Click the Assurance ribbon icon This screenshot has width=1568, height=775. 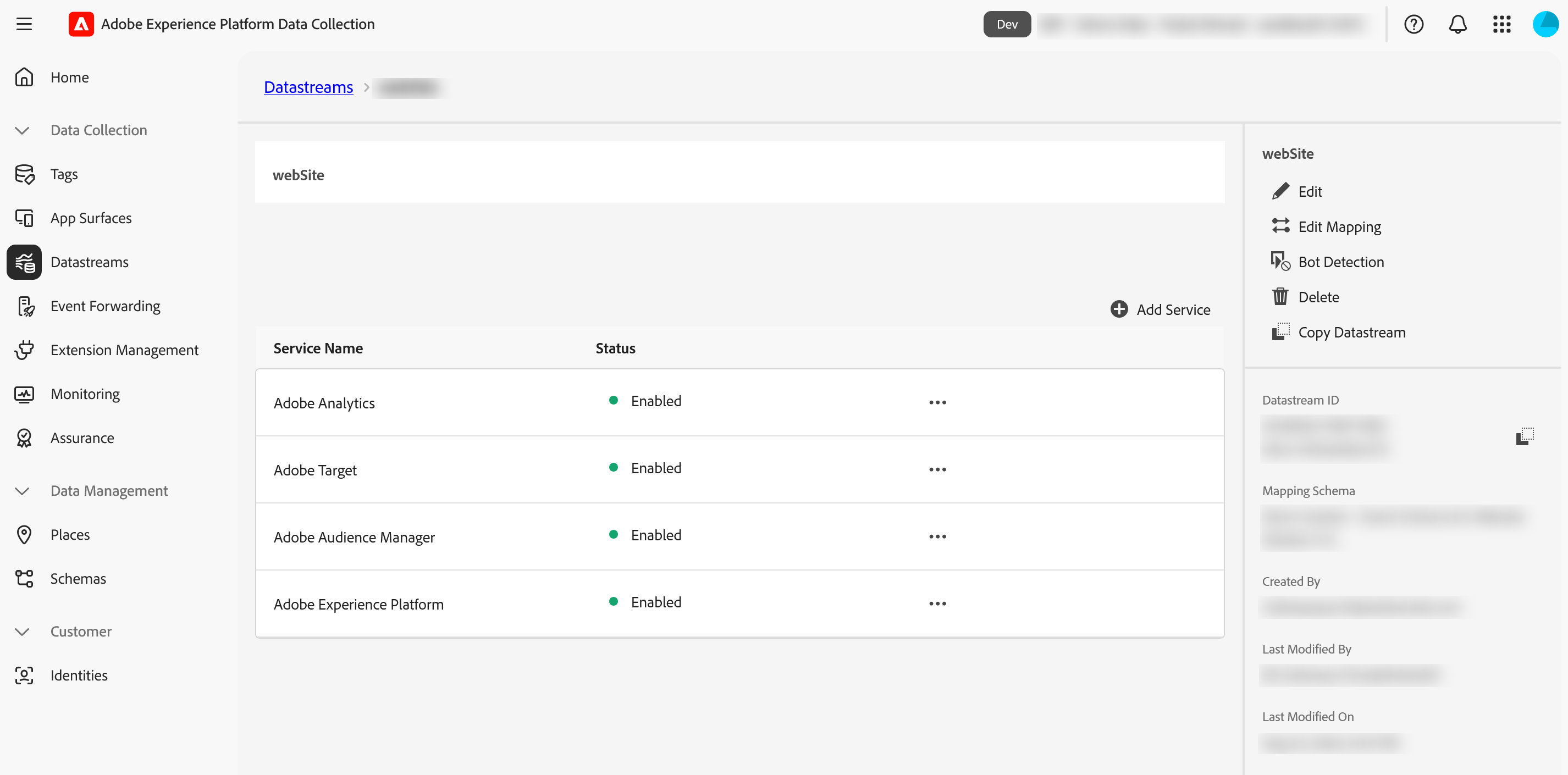(x=24, y=438)
